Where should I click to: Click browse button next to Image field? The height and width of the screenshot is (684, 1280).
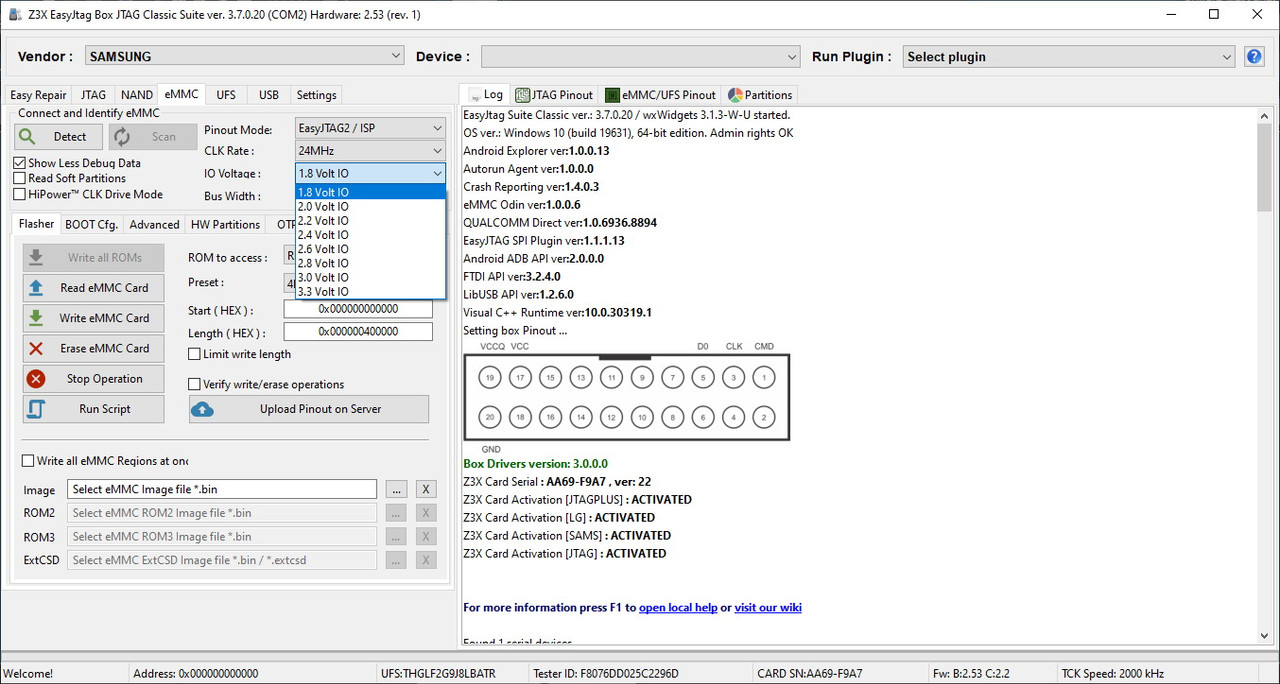(x=397, y=490)
